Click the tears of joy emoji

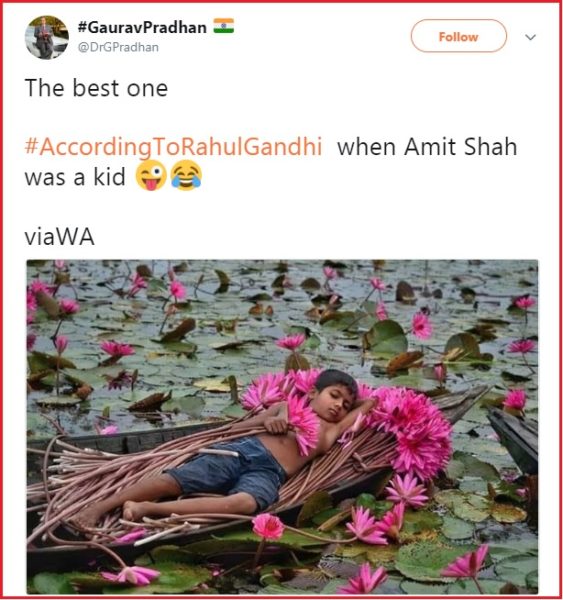(186, 176)
